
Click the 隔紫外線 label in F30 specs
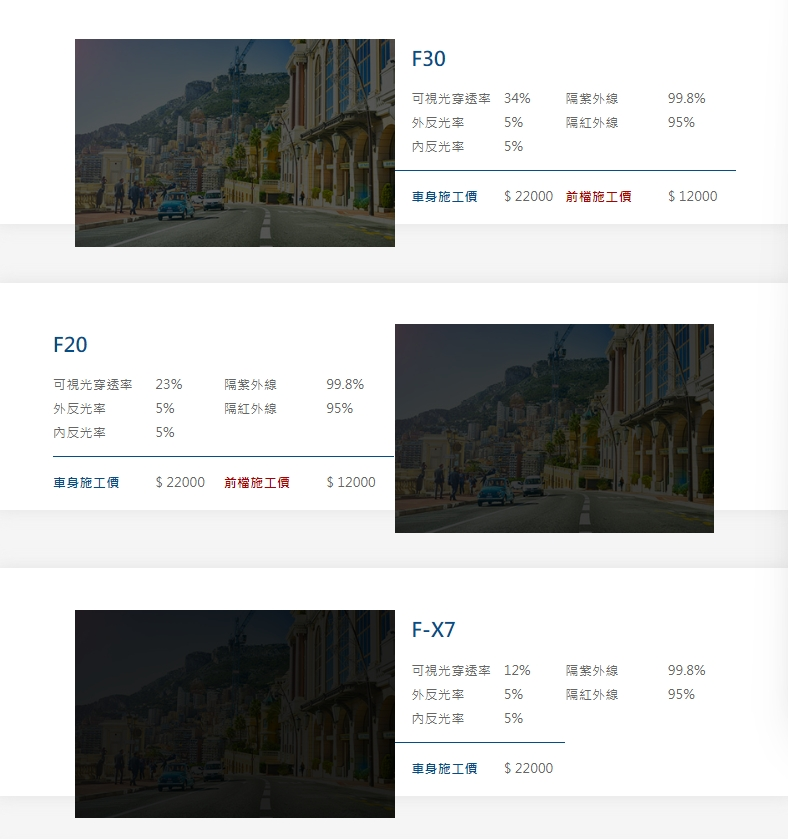592,98
